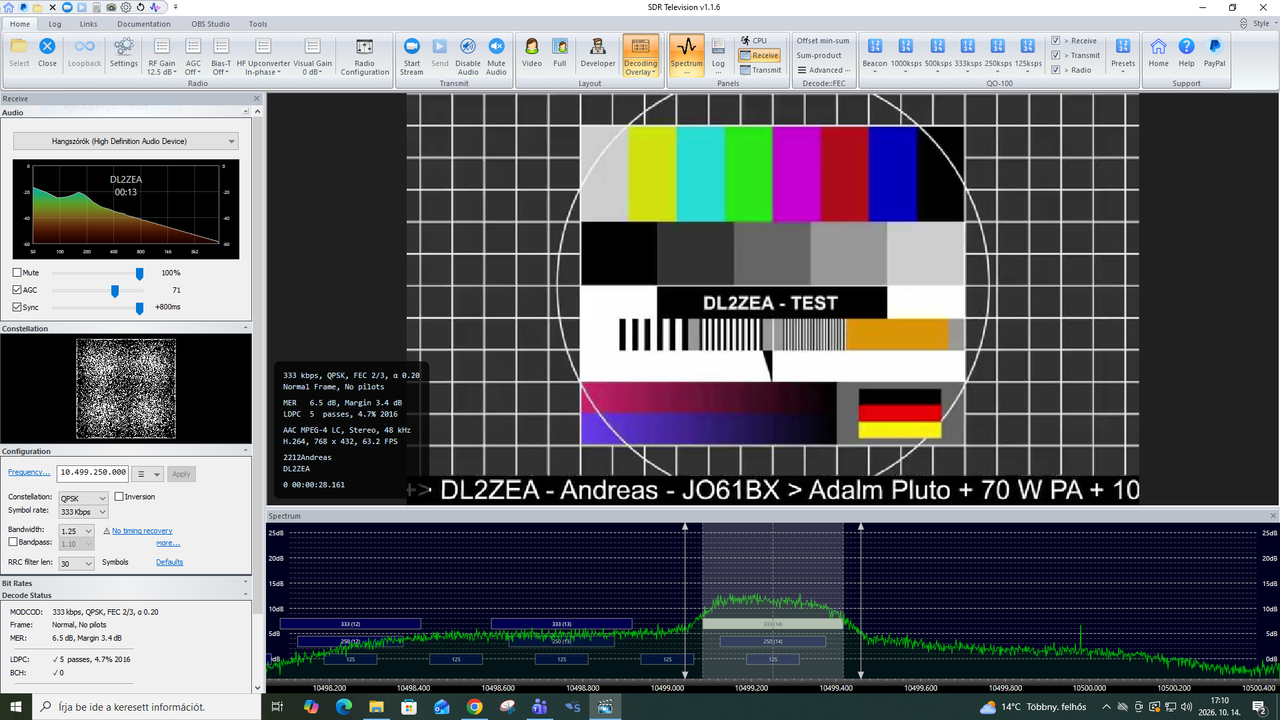
Task: Open the Settings gear in the ribbon
Action: click(x=124, y=53)
